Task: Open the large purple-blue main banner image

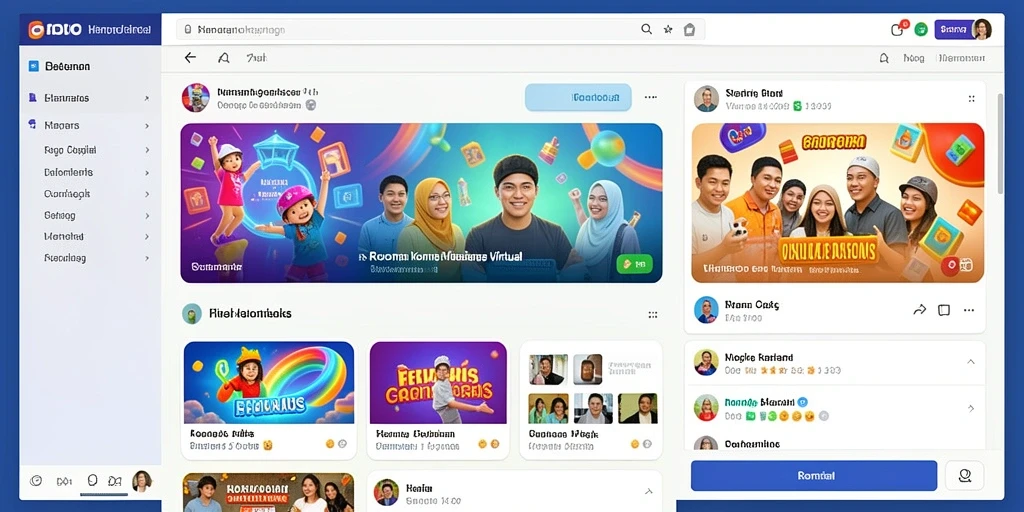Action: [x=421, y=203]
